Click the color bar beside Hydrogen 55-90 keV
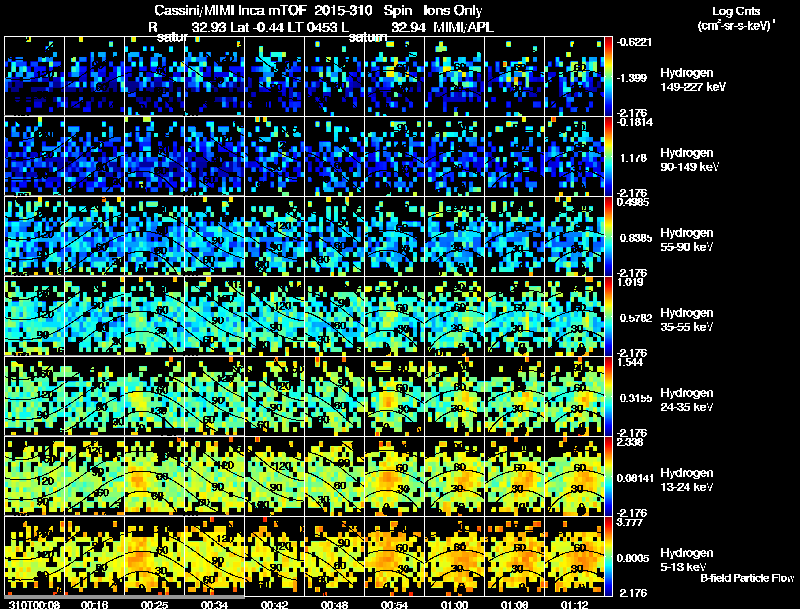Image resolution: width=800 pixels, height=609 pixels. pos(608,236)
